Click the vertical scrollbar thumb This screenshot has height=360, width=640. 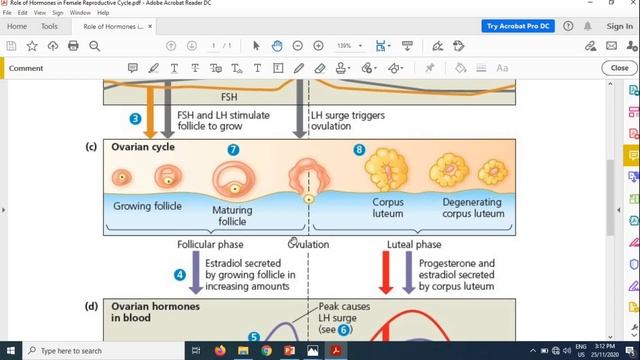pos(610,197)
